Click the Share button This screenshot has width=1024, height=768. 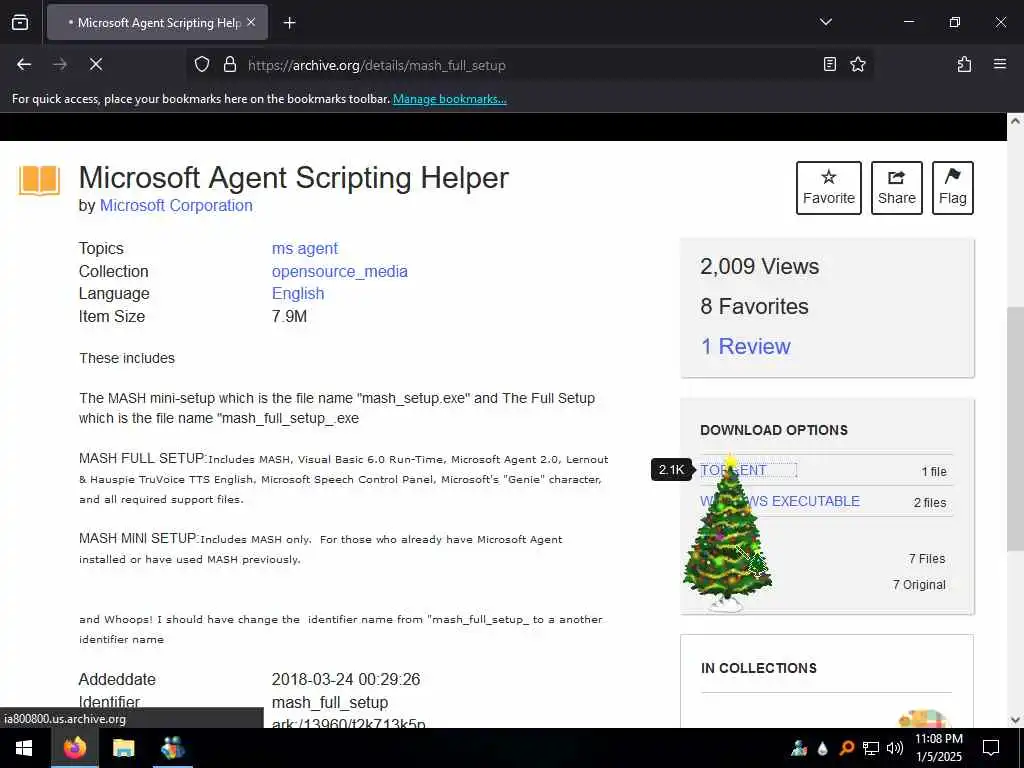tap(896, 188)
